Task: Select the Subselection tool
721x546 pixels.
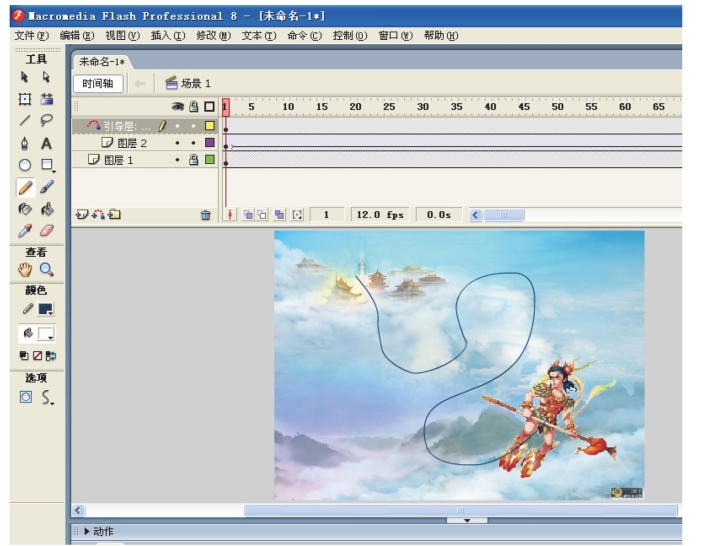Action: 46,77
